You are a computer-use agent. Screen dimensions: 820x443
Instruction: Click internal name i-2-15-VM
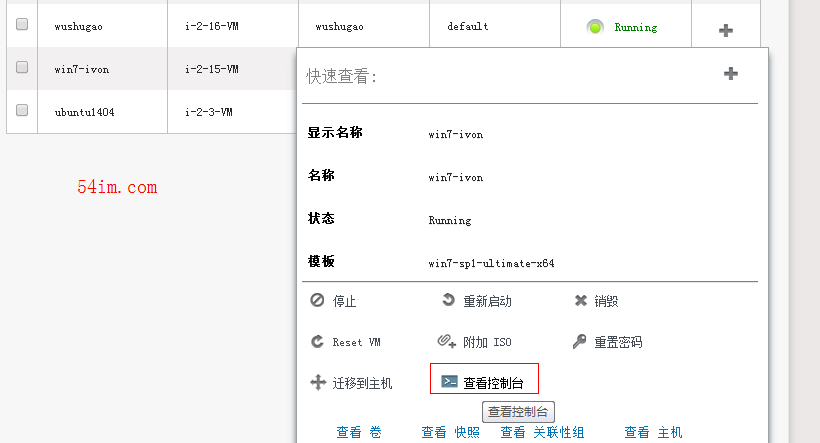[x=212, y=69]
